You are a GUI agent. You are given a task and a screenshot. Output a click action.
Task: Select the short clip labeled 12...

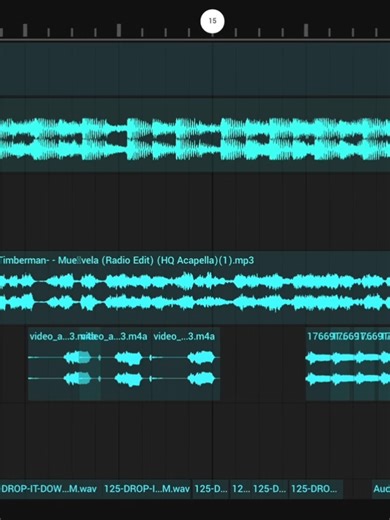(x=240, y=489)
